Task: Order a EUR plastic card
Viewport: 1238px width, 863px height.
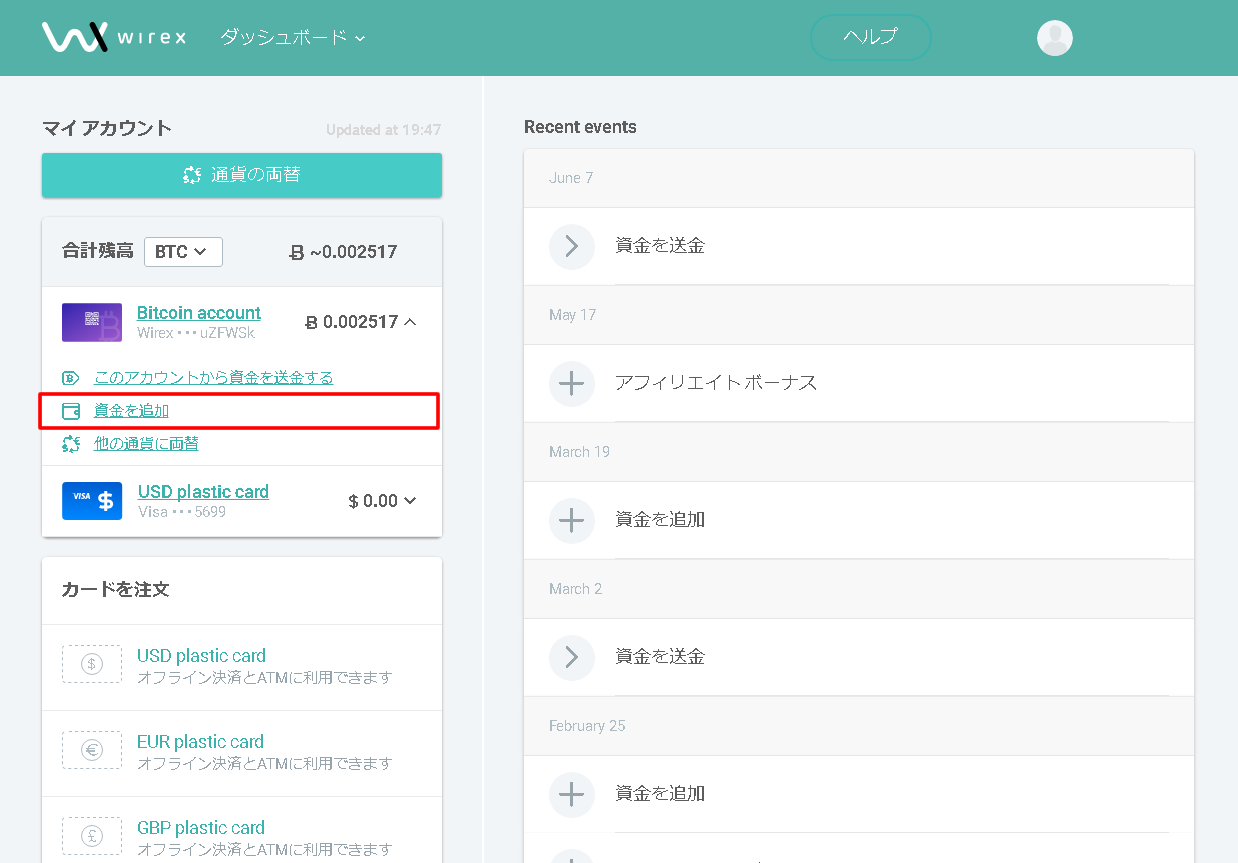Action: point(242,753)
